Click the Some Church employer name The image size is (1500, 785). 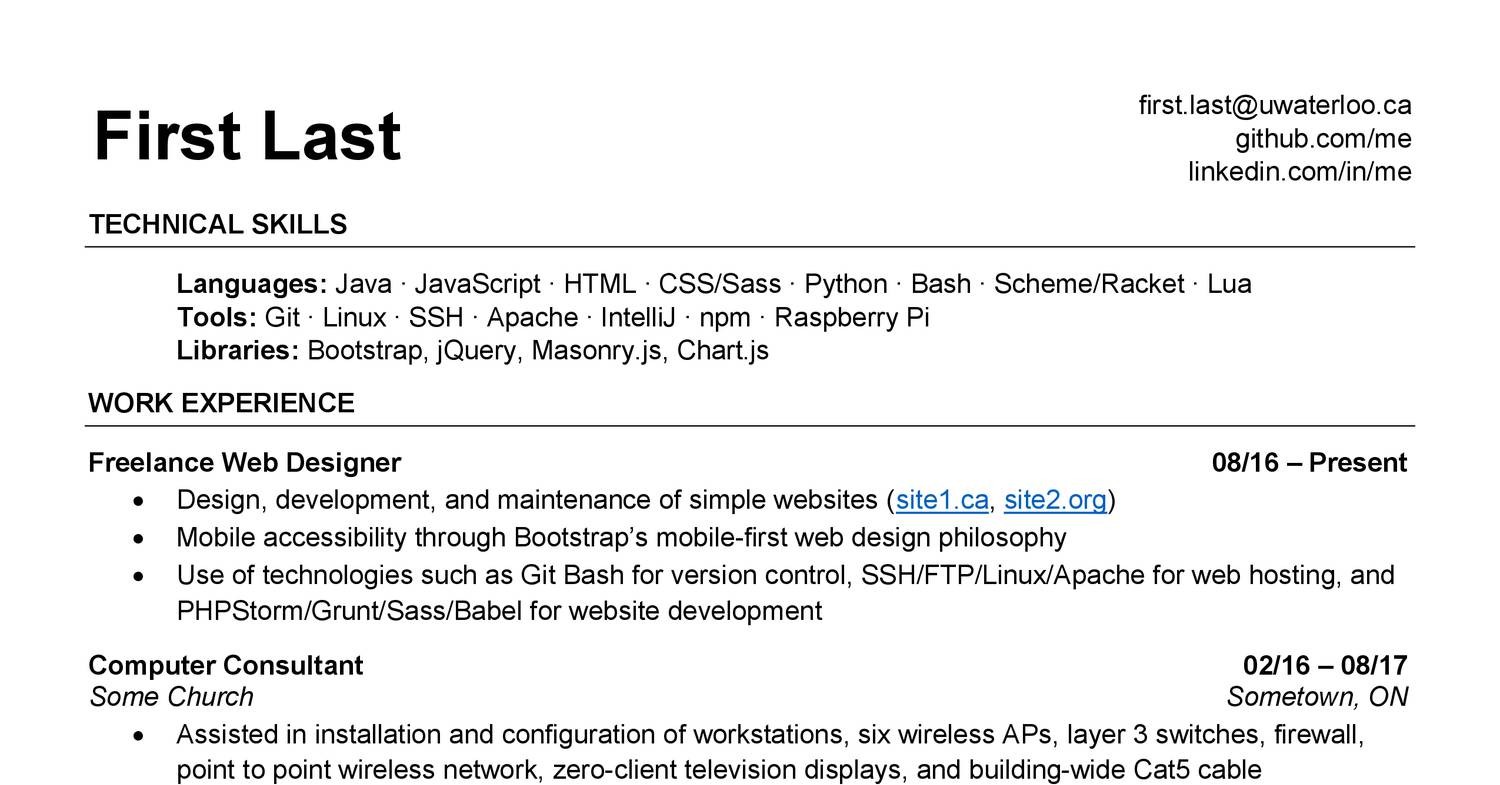(x=171, y=696)
